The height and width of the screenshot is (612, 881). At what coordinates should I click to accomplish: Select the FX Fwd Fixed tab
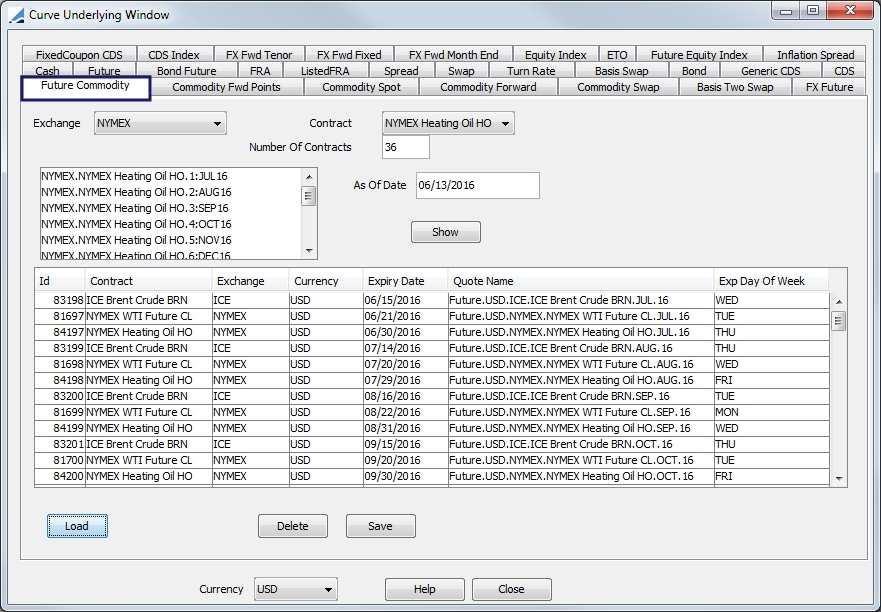click(x=349, y=55)
